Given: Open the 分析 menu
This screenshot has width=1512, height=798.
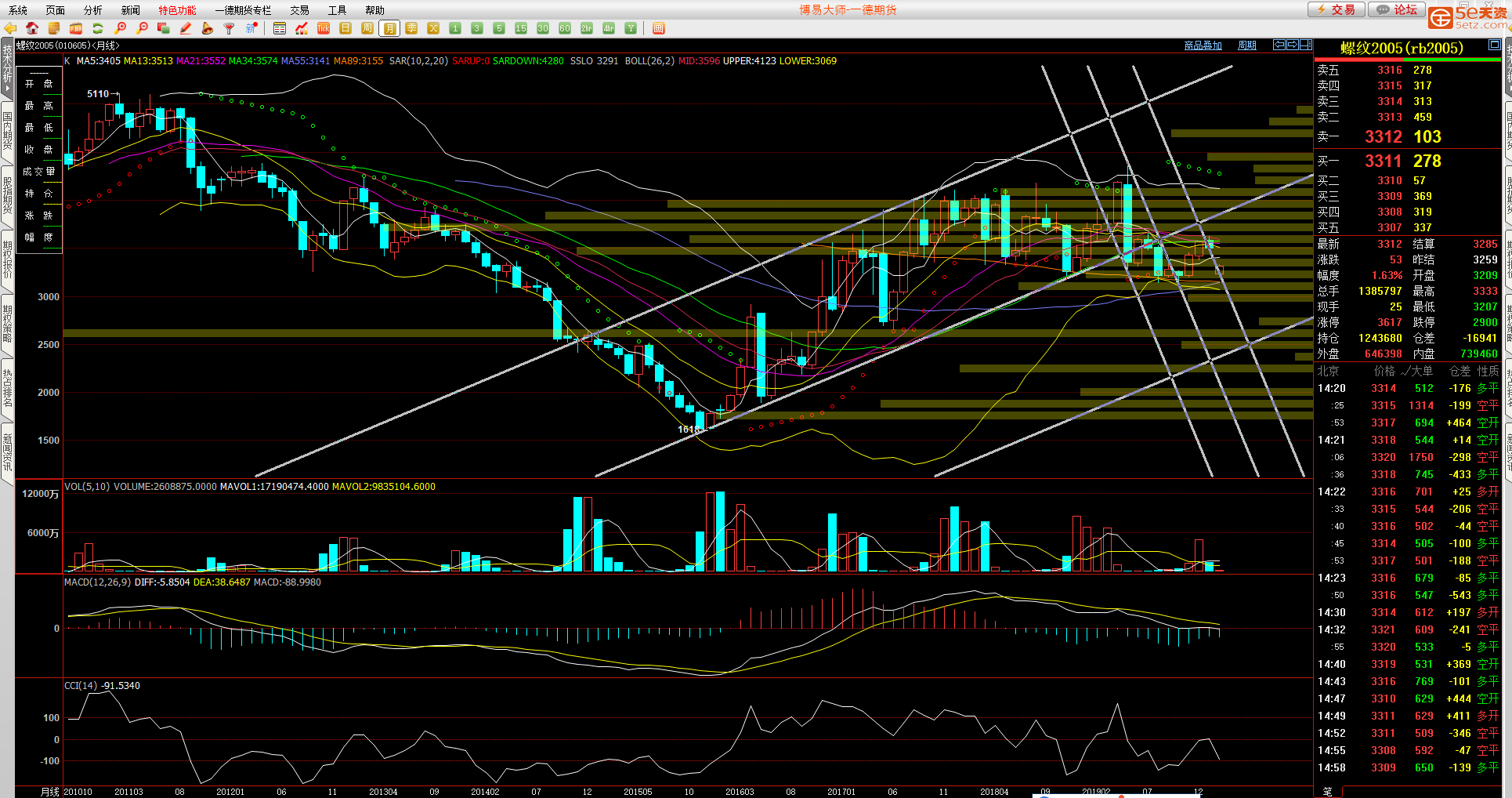Looking at the screenshot, I should 93,10.
